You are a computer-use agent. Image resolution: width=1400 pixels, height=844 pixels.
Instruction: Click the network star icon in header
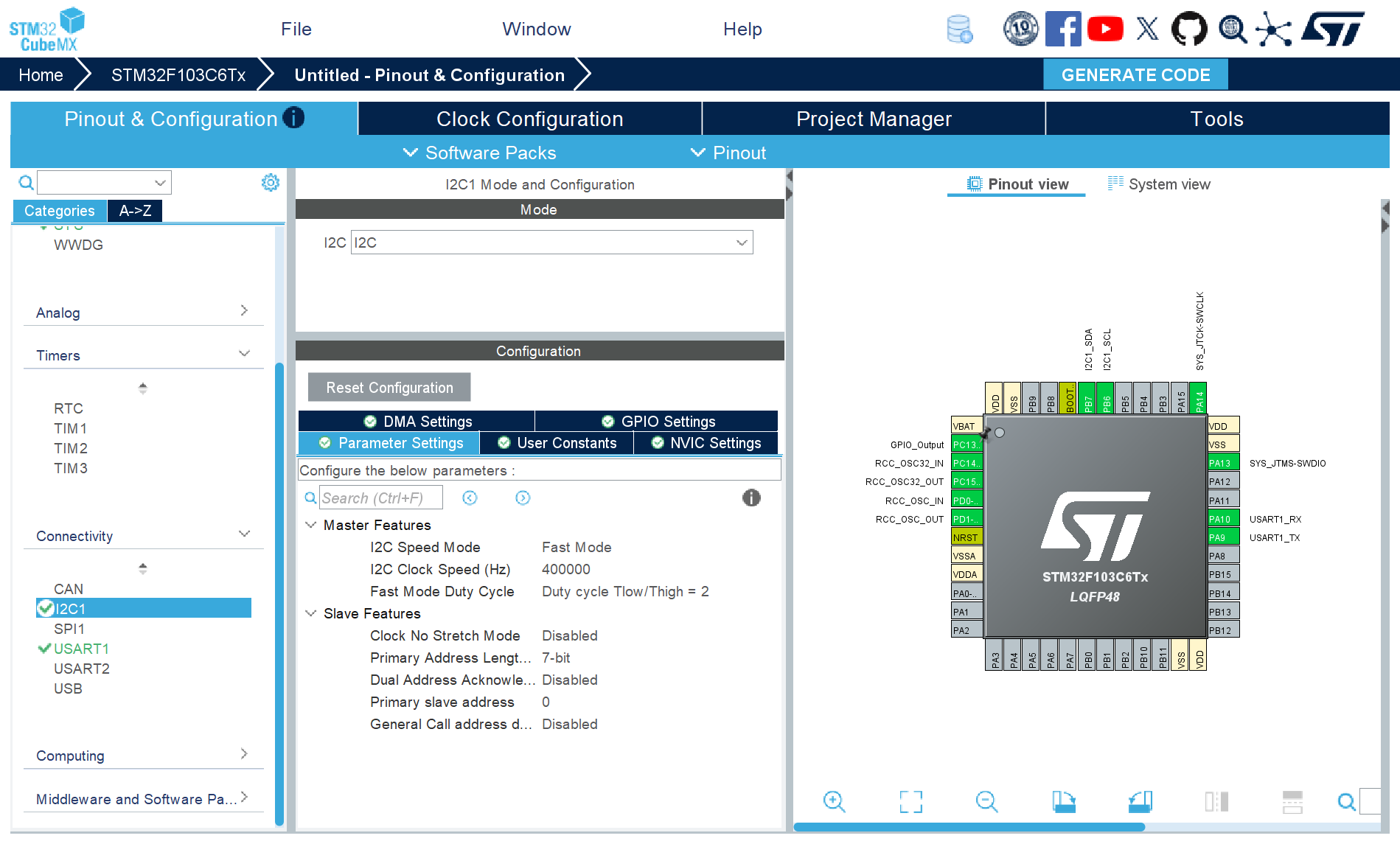coord(1274,29)
